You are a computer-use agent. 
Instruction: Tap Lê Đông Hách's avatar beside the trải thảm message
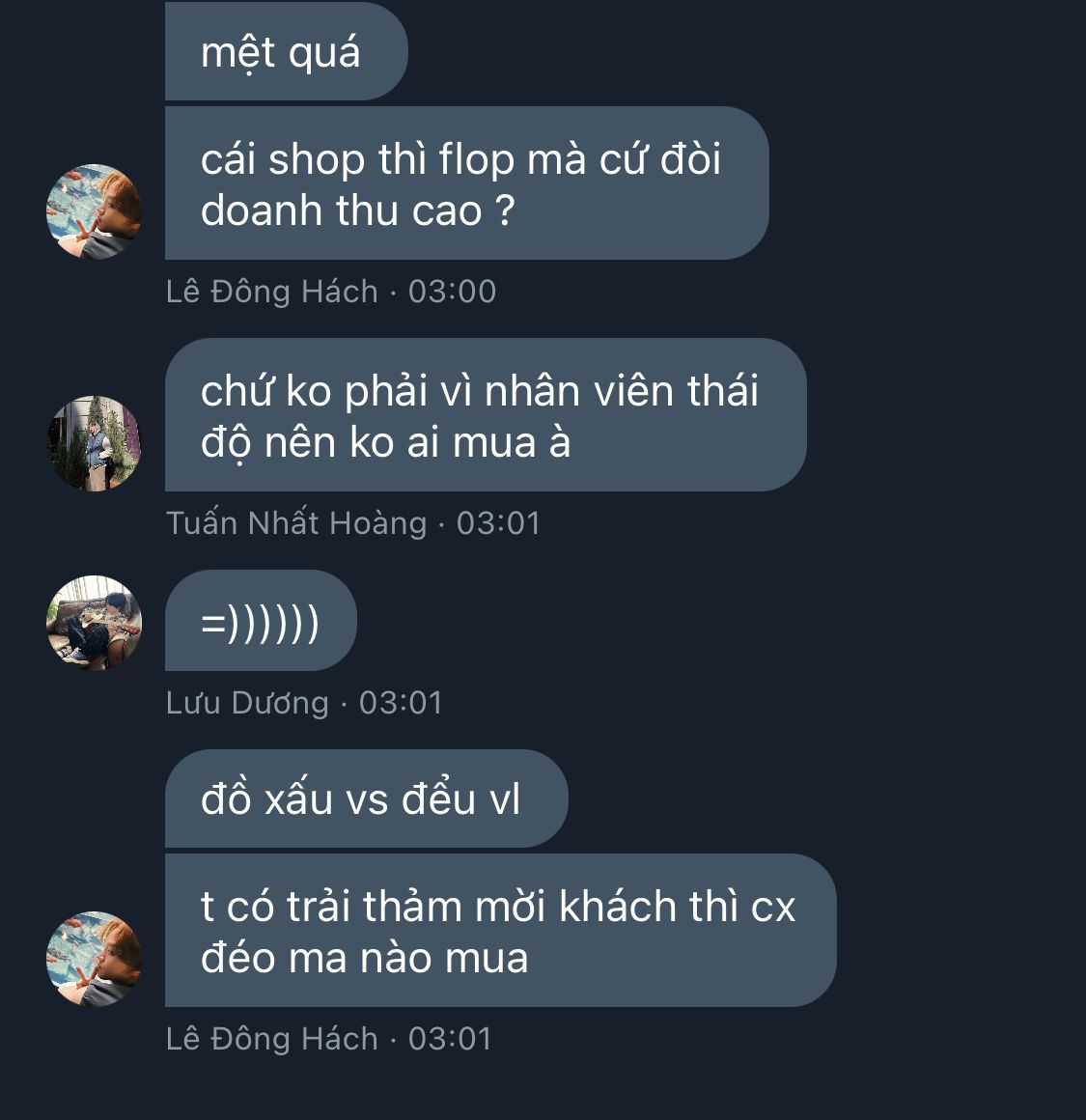pos(95,959)
